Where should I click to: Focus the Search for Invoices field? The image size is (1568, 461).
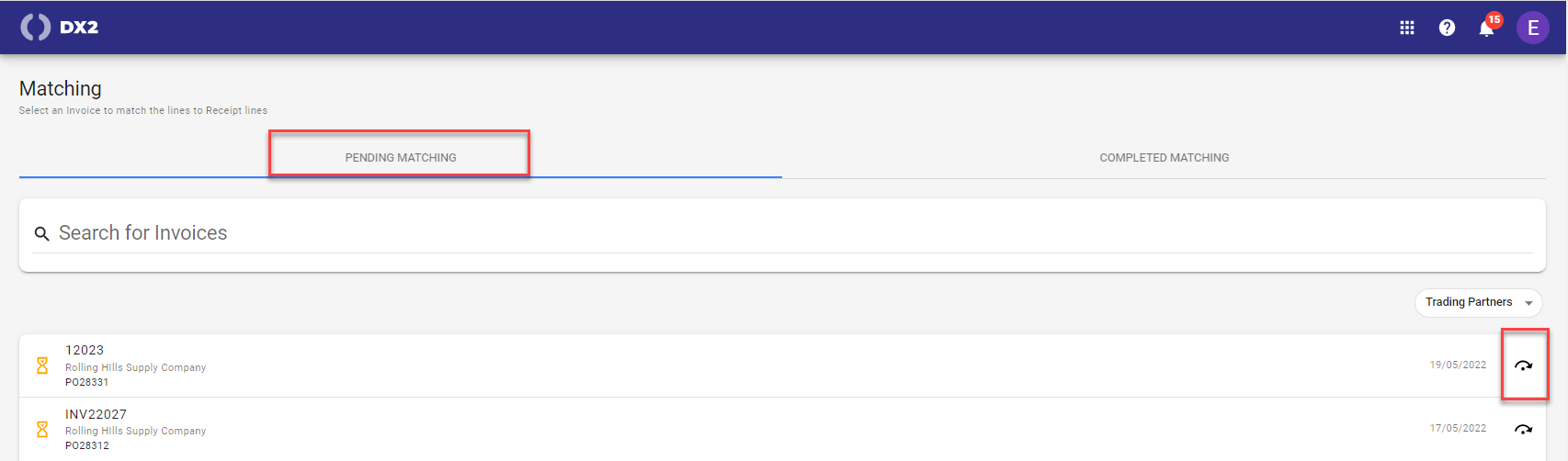[x=782, y=233]
